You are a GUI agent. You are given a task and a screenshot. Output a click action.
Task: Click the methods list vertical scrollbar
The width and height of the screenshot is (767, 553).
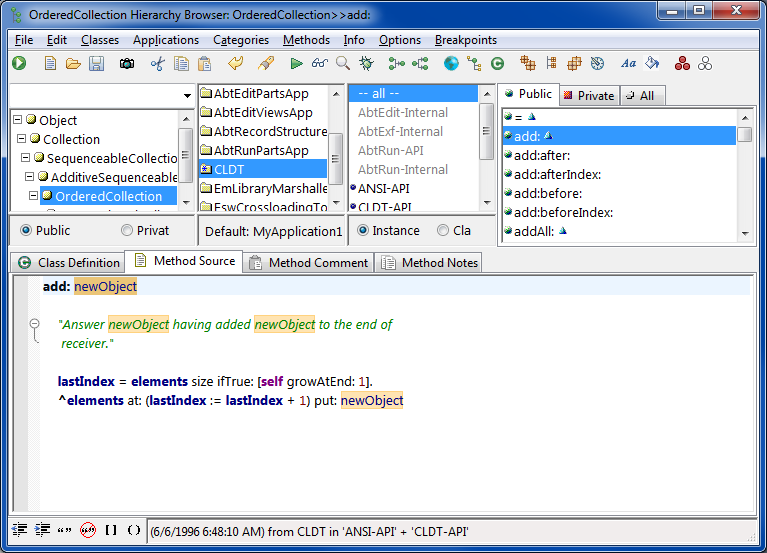[744, 180]
